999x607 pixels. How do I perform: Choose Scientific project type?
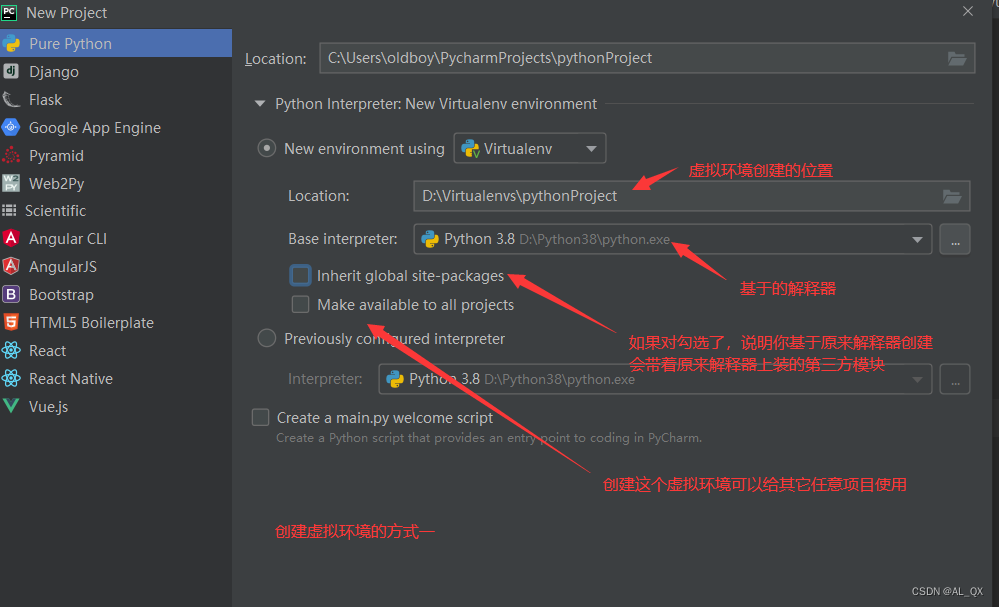click(116, 210)
